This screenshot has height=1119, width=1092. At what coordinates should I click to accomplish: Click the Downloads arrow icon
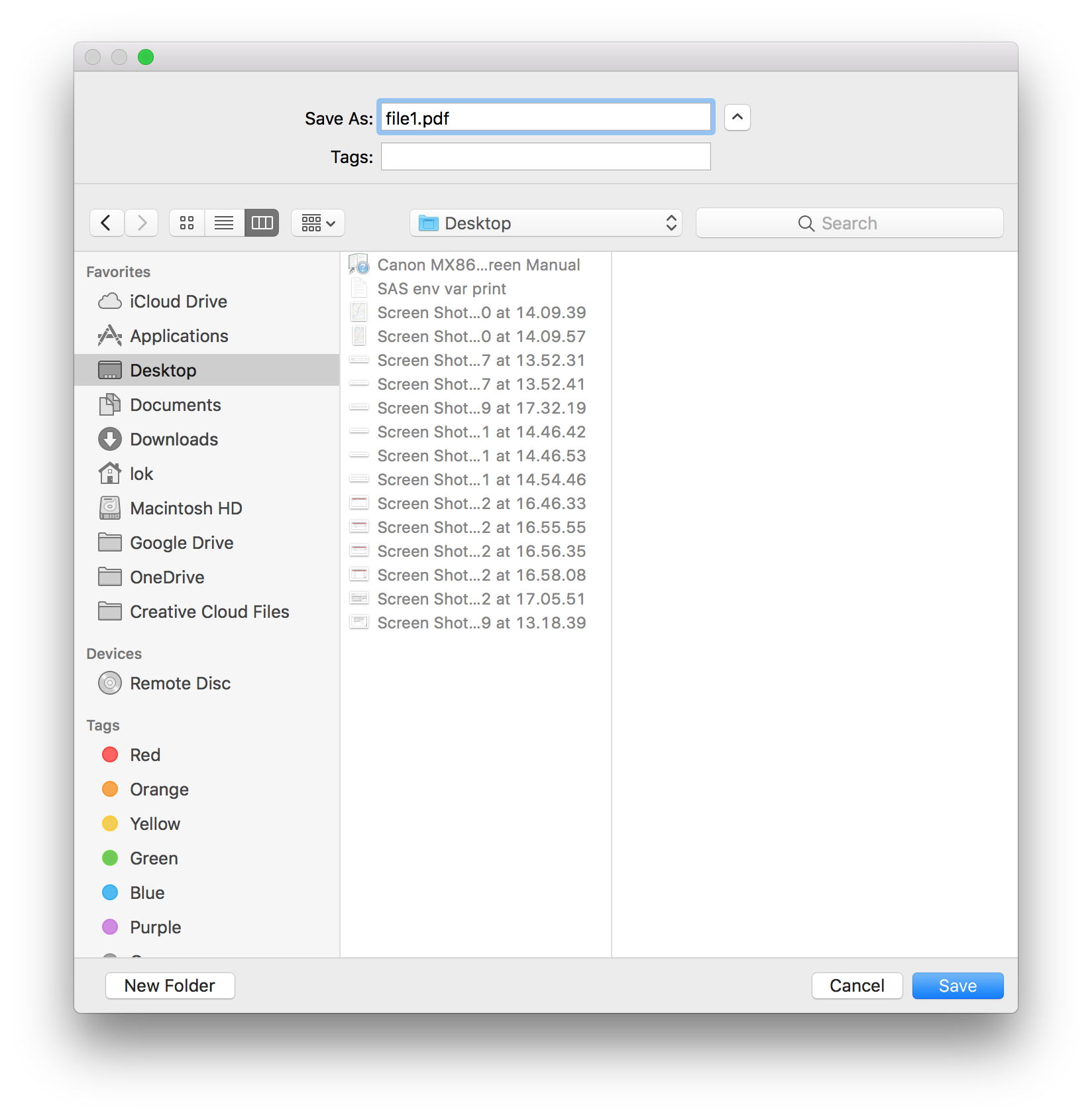tap(110, 440)
